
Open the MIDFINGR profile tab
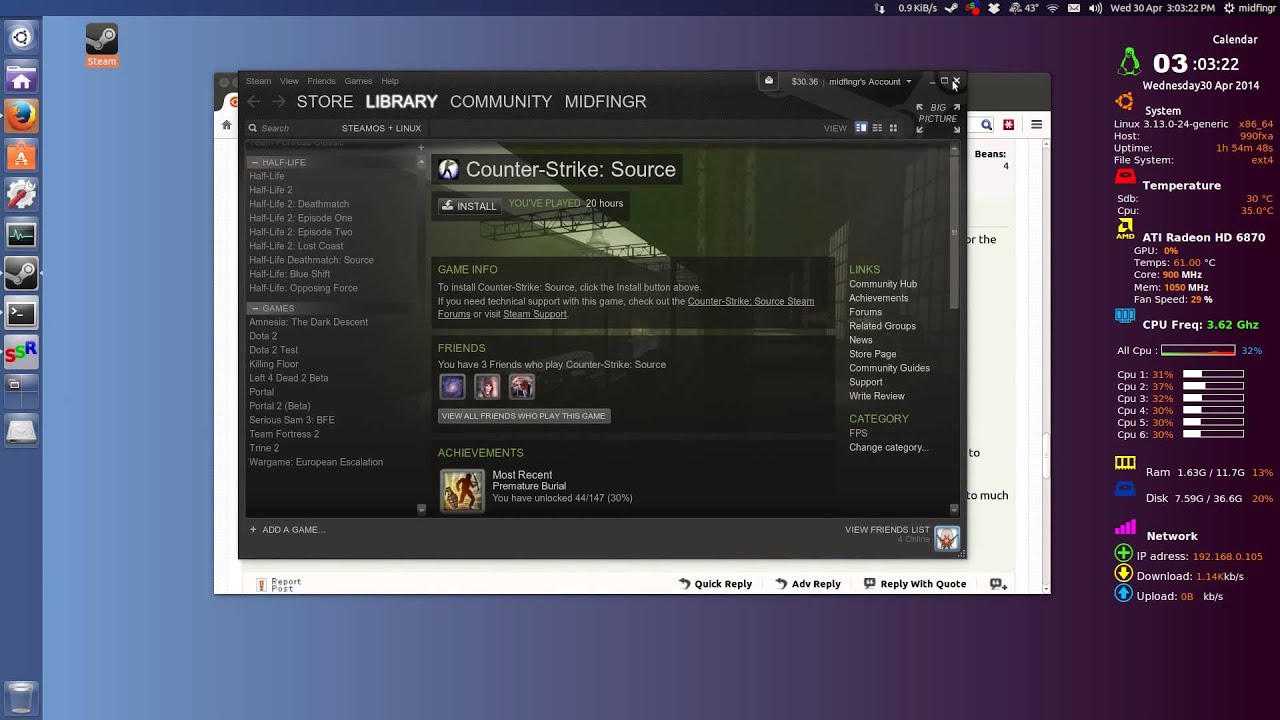[605, 101]
